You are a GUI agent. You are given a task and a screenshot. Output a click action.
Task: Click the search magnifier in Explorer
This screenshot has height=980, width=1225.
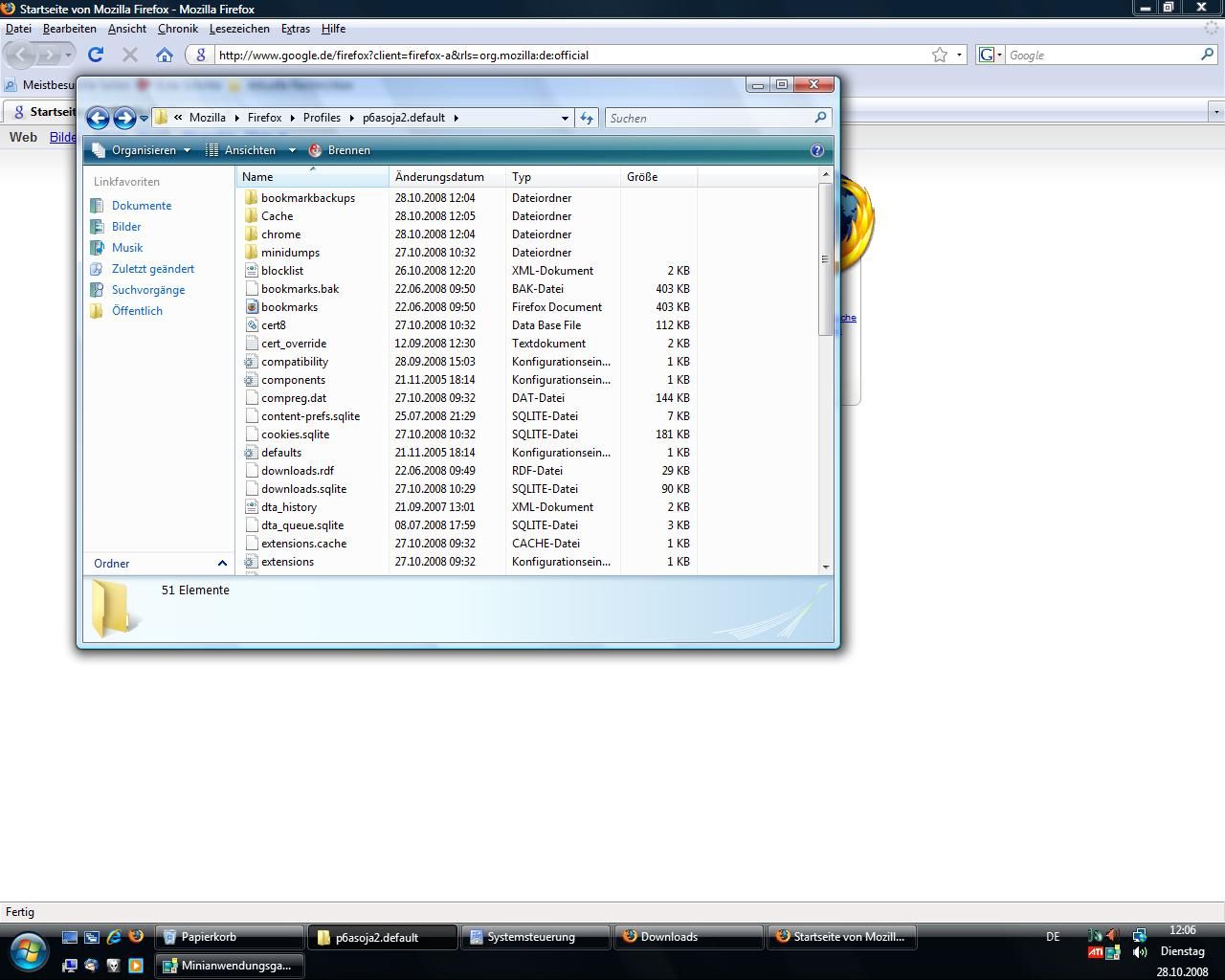[x=820, y=118]
